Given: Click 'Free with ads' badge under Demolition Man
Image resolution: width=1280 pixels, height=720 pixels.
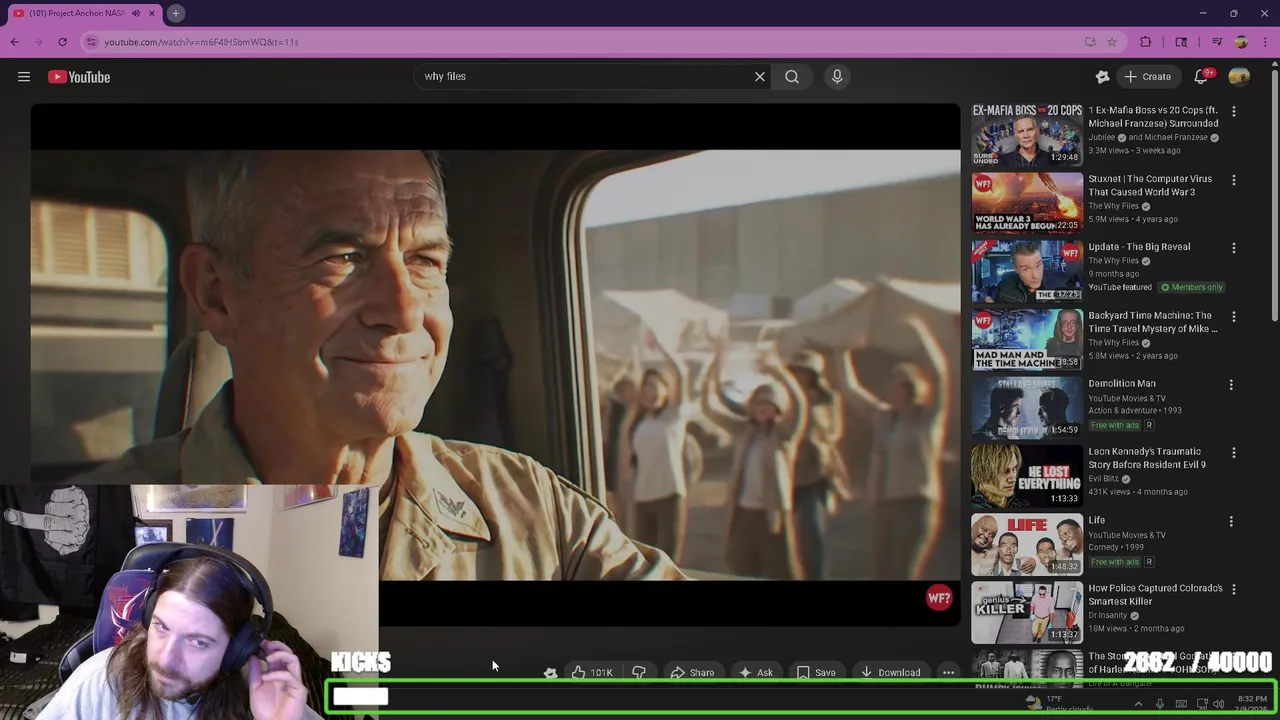Looking at the screenshot, I should 1115,425.
